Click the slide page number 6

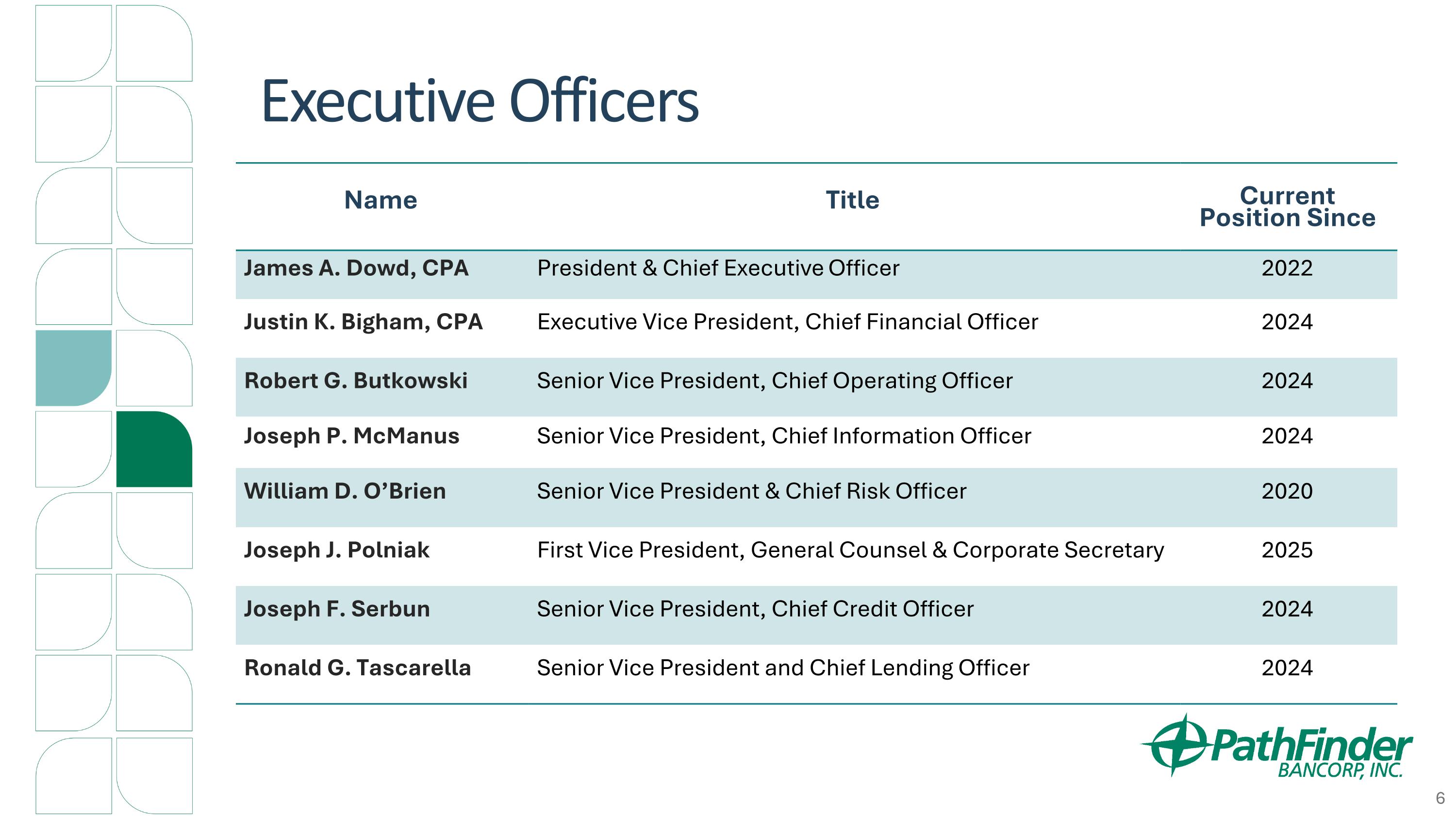[x=1440, y=798]
